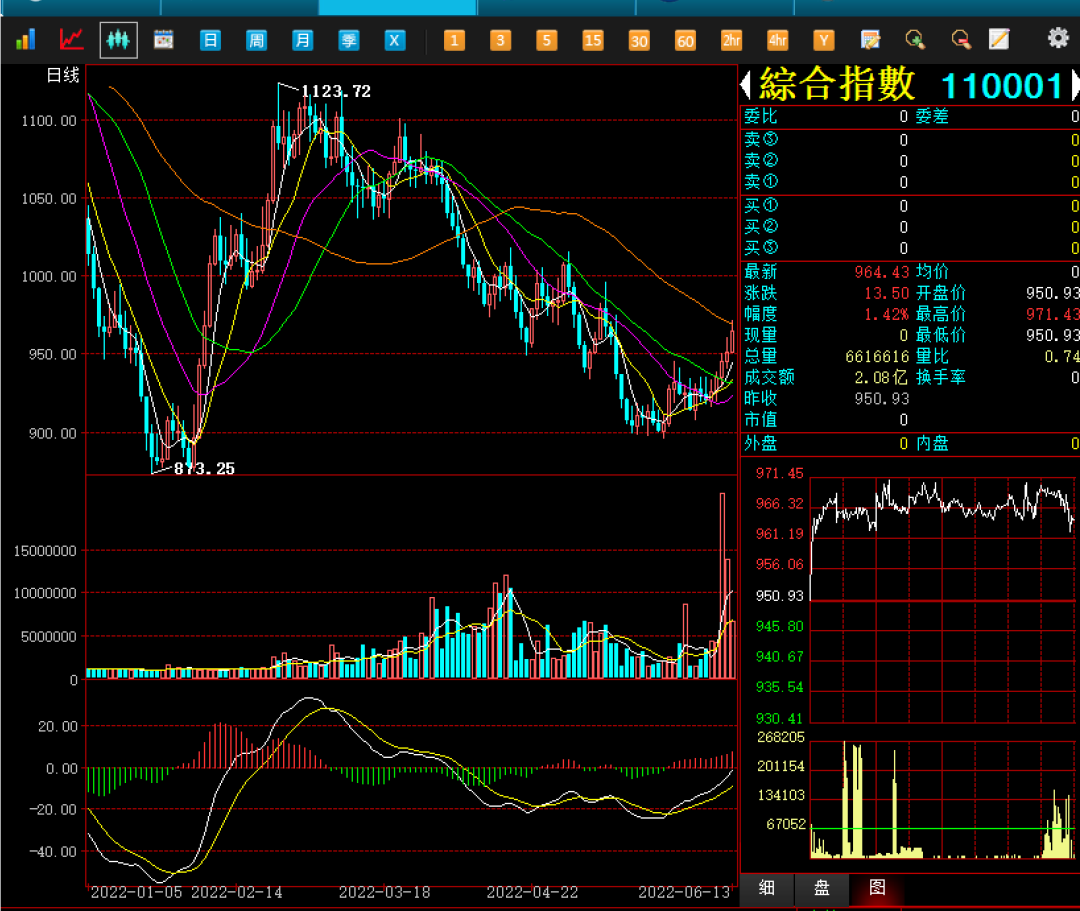Image resolution: width=1080 pixels, height=911 pixels.
Task: Zoom out with the minus magnifier
Action: tap(961, 39)
